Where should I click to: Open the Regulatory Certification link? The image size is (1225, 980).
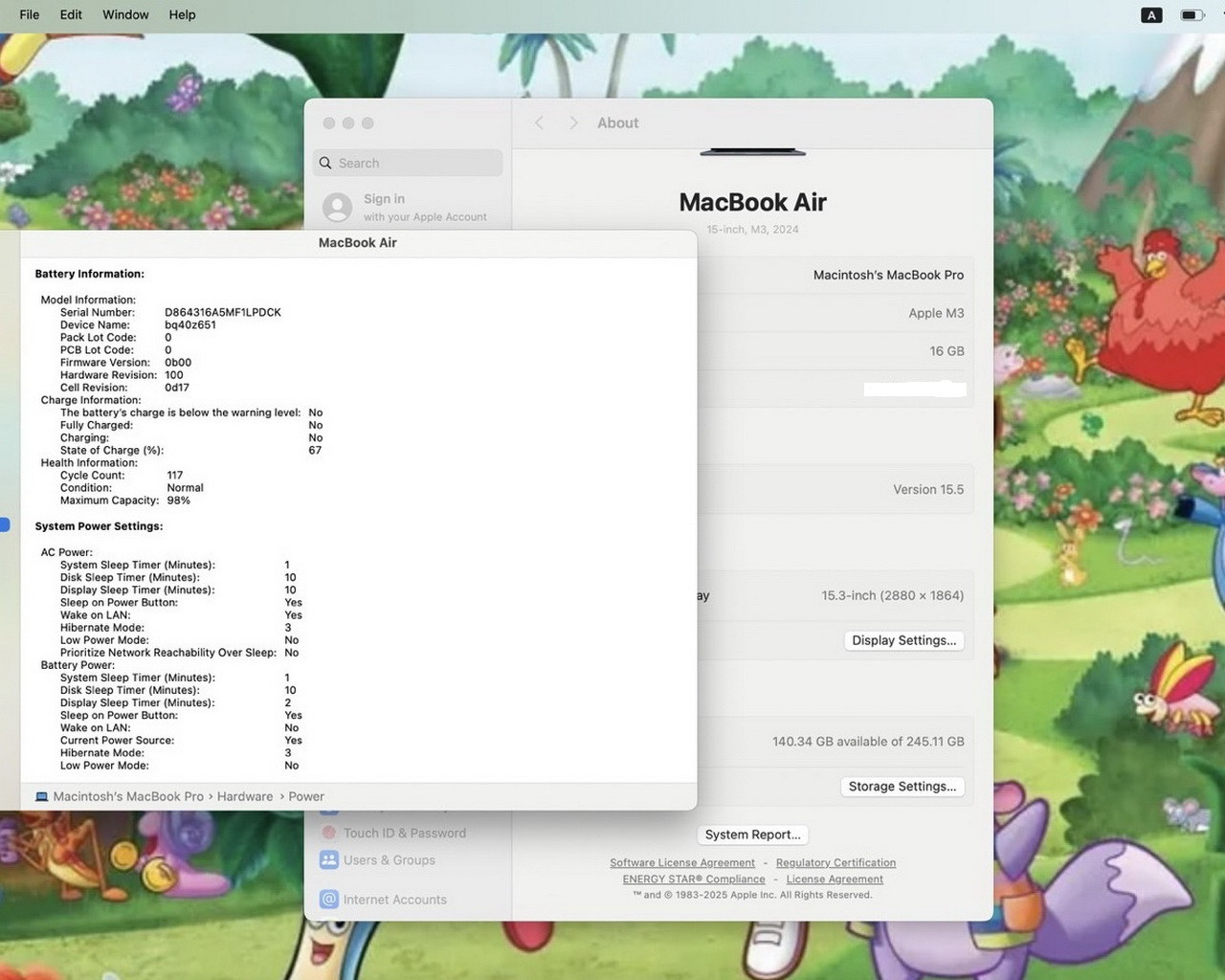[x=835, y=862]
